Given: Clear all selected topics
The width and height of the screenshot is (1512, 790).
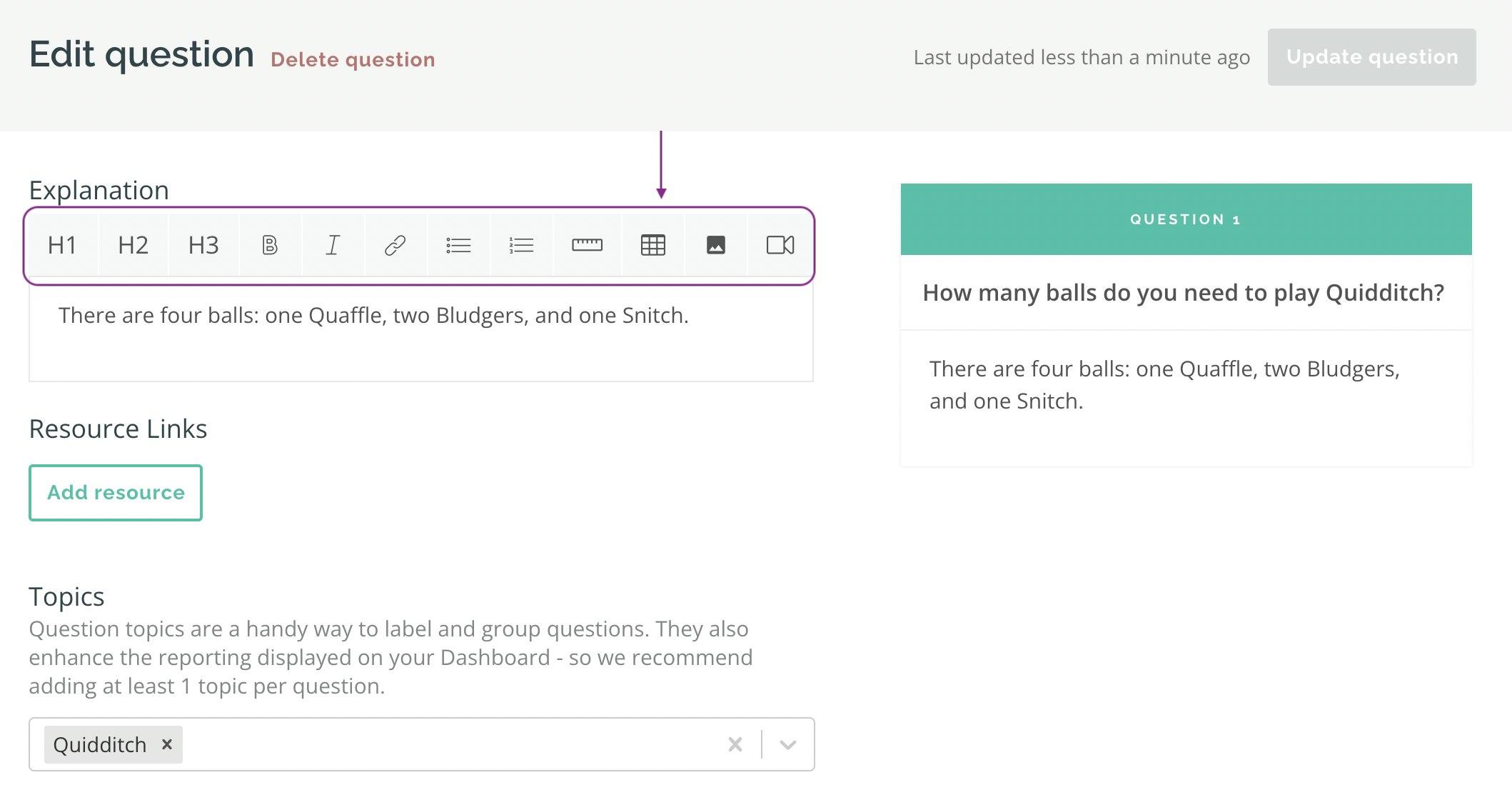Looking at the screenshot, I should point(735,744).
